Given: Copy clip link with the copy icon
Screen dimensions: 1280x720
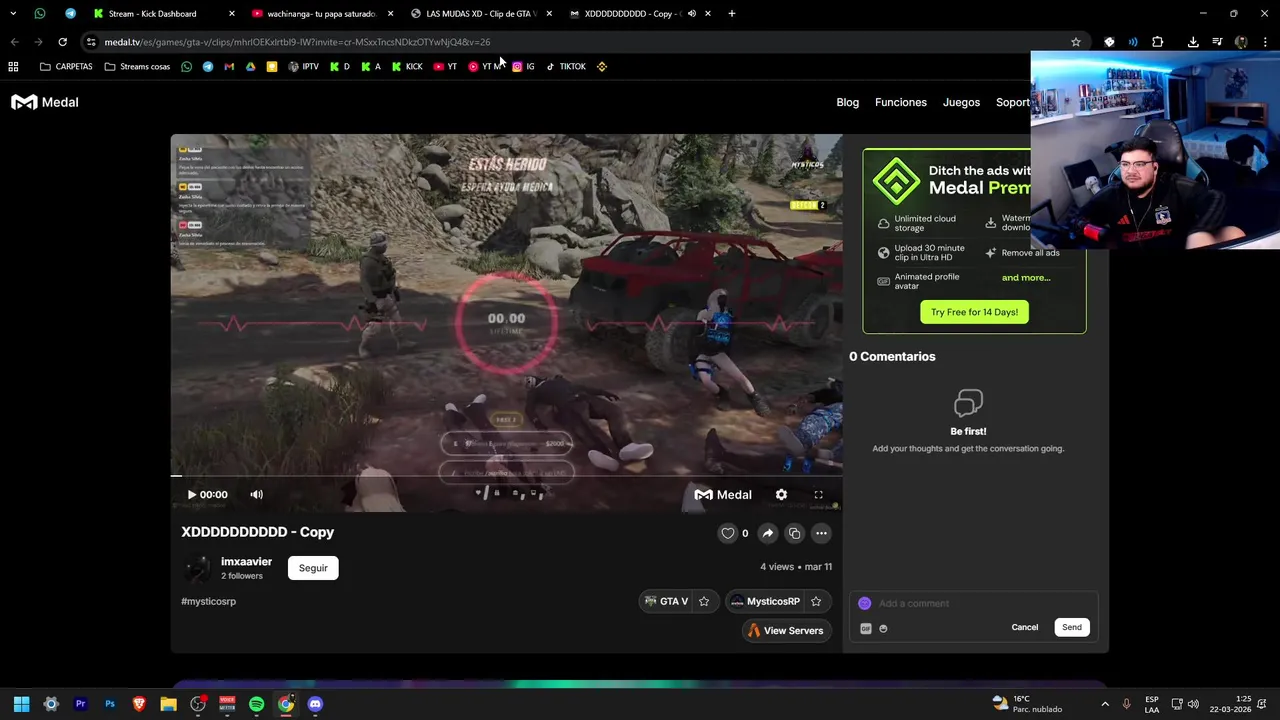Looking at the screenshot, I should coord(794,533).
